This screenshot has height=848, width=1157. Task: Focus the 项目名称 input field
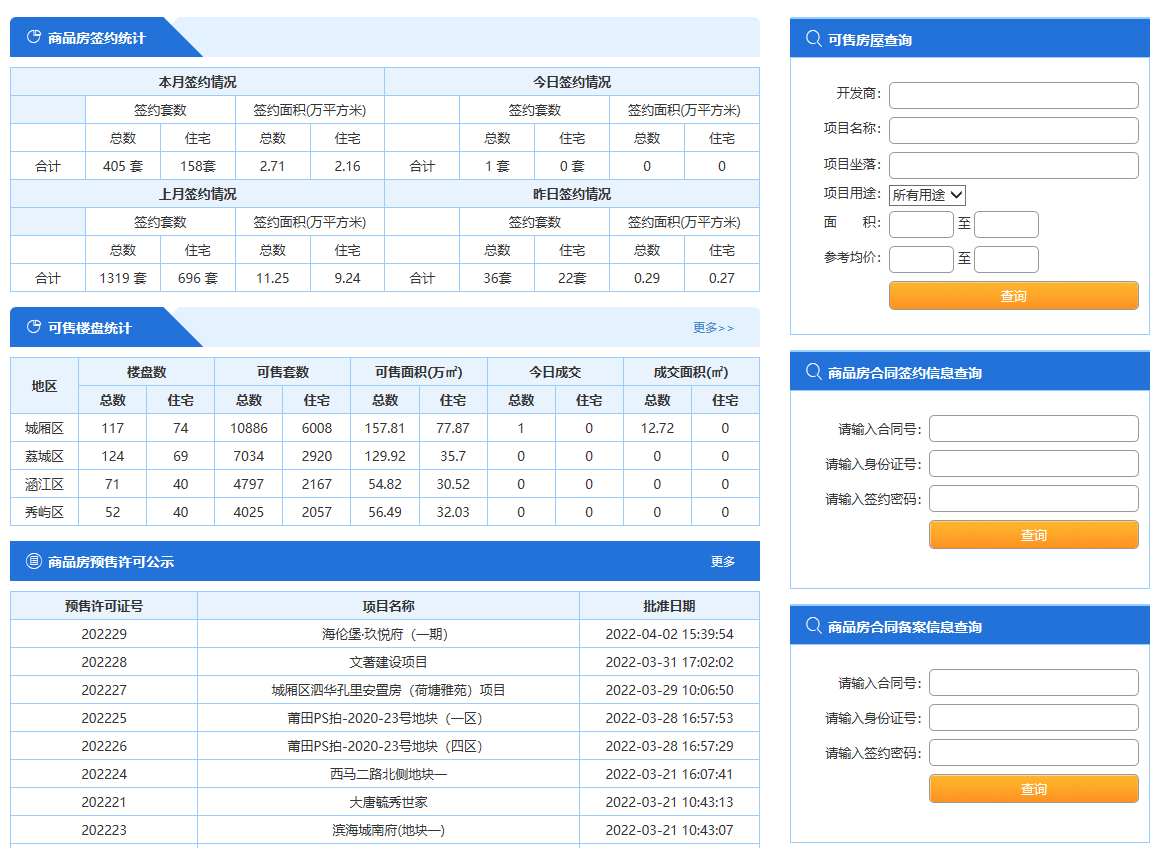pos(1013,131)
